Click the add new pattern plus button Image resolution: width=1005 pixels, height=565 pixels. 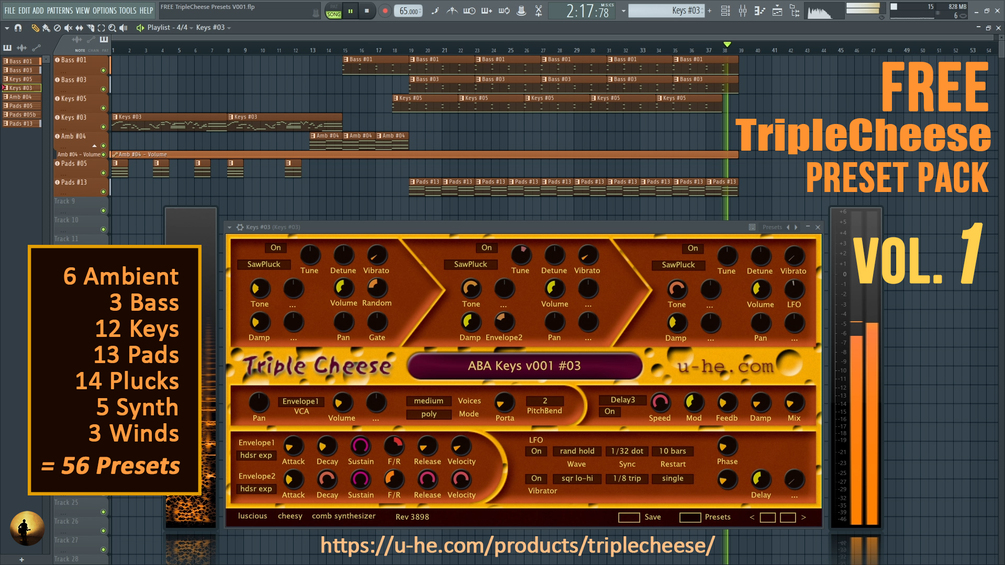pyautogui.click(x=709, y=11)
